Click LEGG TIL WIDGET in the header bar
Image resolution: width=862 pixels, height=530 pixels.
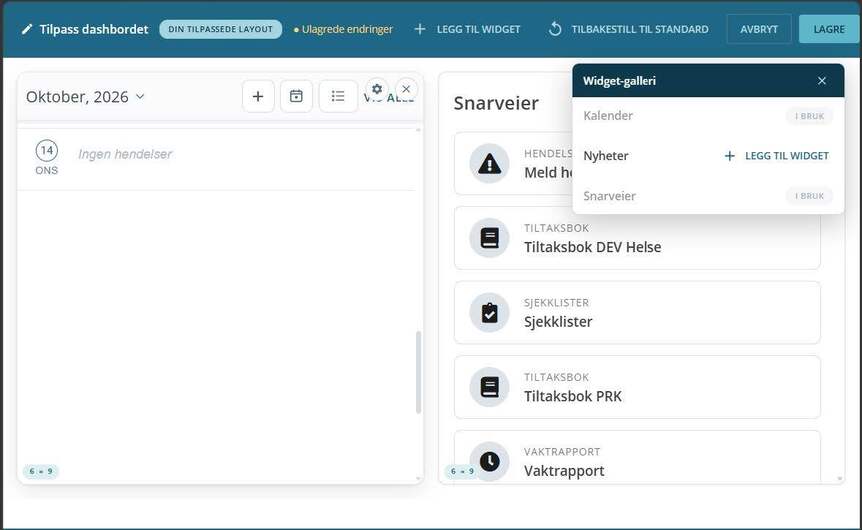tap(478, 29)
